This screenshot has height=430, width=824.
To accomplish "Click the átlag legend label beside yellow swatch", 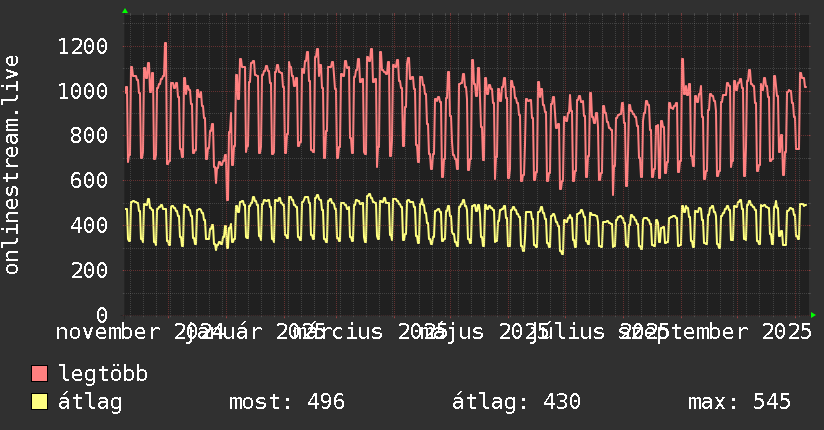I will click(x=90, y=402).
